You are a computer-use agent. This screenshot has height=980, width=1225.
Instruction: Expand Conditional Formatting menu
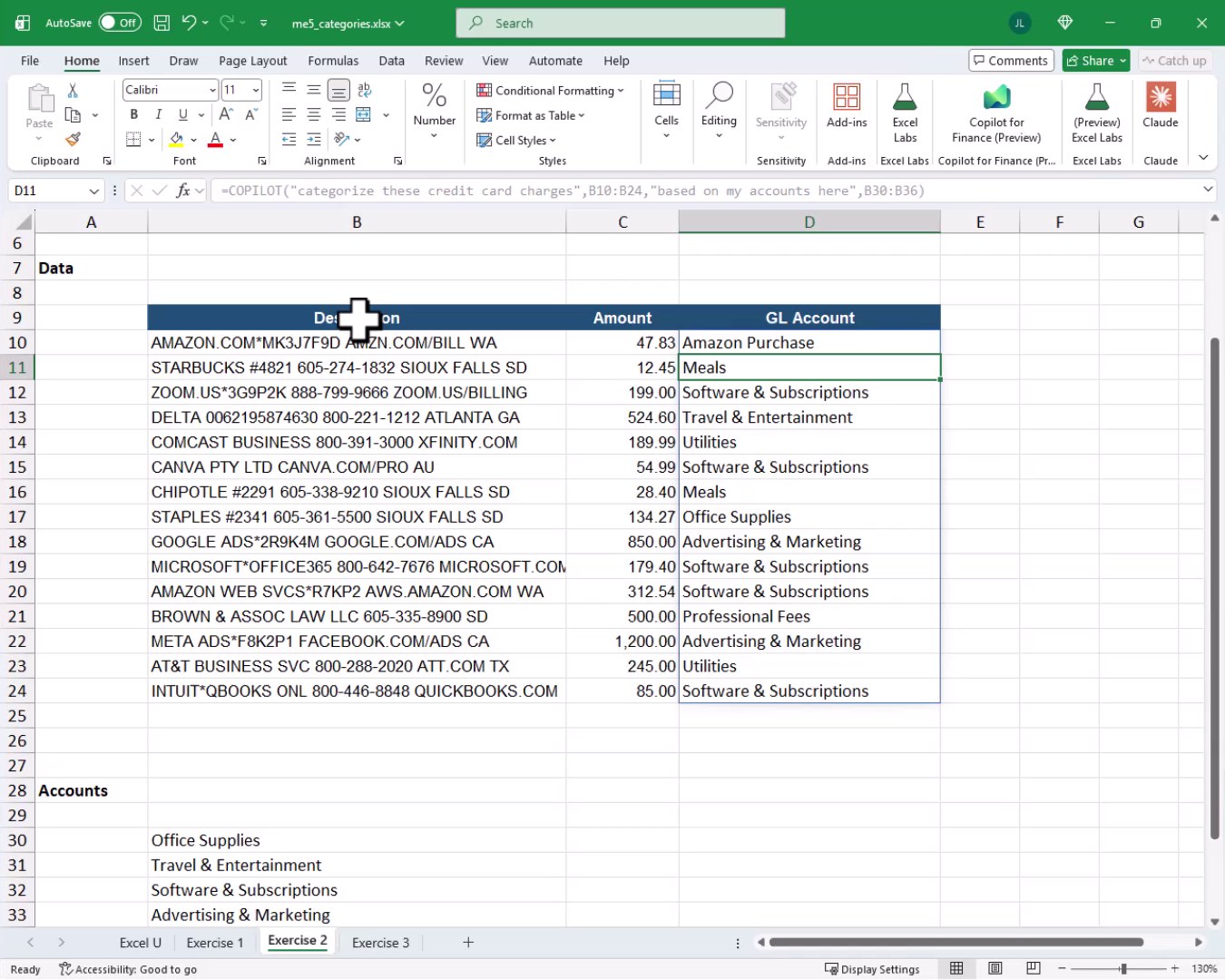(x=550, y=91)
